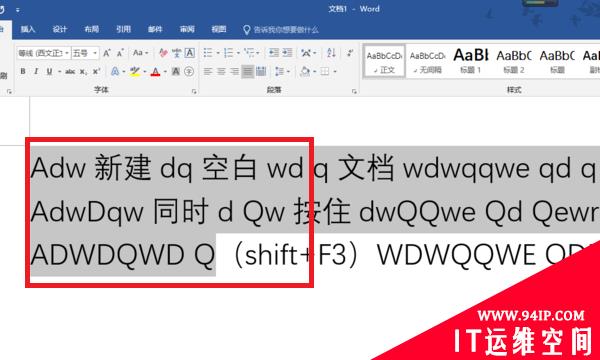Click Line and Paragraph Spacing icon

point(280,71)
